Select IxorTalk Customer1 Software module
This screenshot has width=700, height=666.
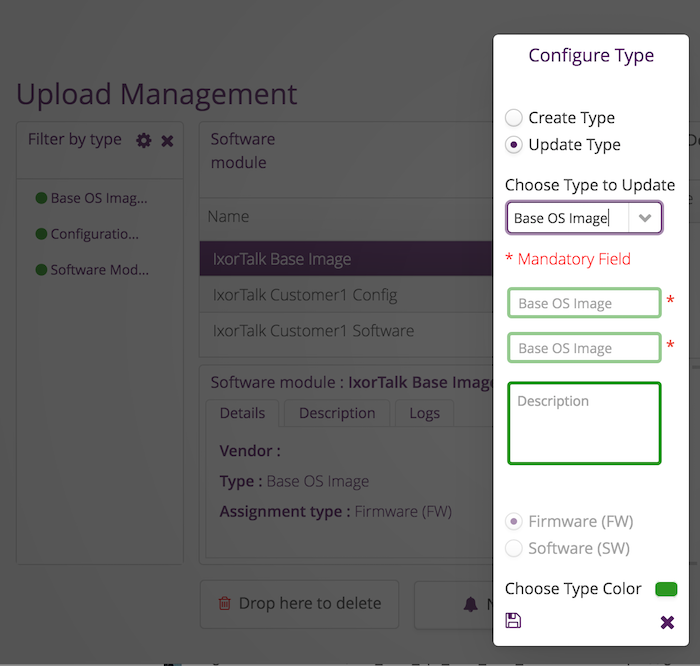pos(346,331)
